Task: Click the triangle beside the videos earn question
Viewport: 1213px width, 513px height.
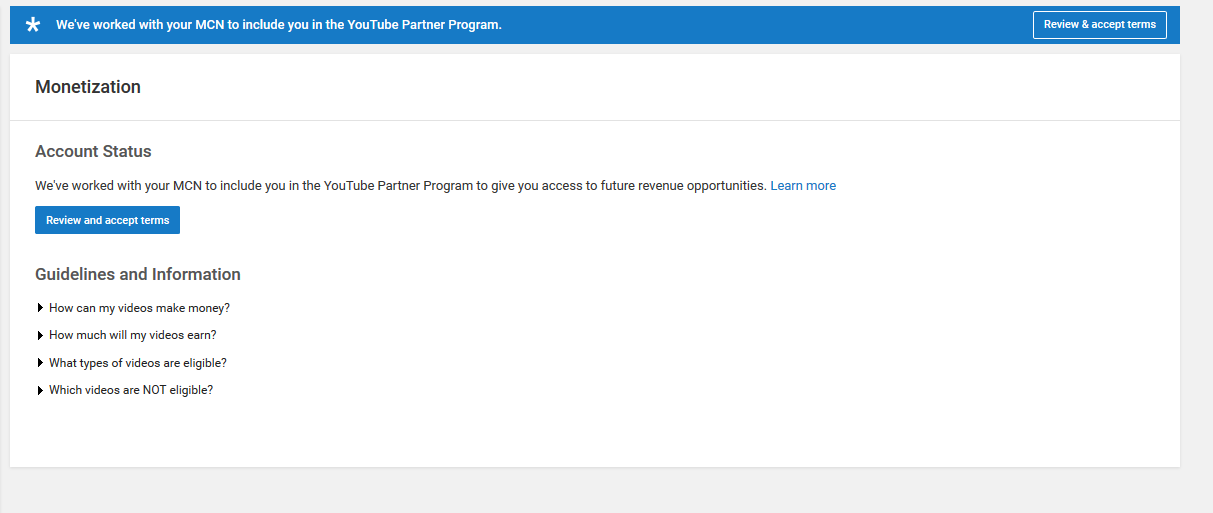Action: (40, 335)
